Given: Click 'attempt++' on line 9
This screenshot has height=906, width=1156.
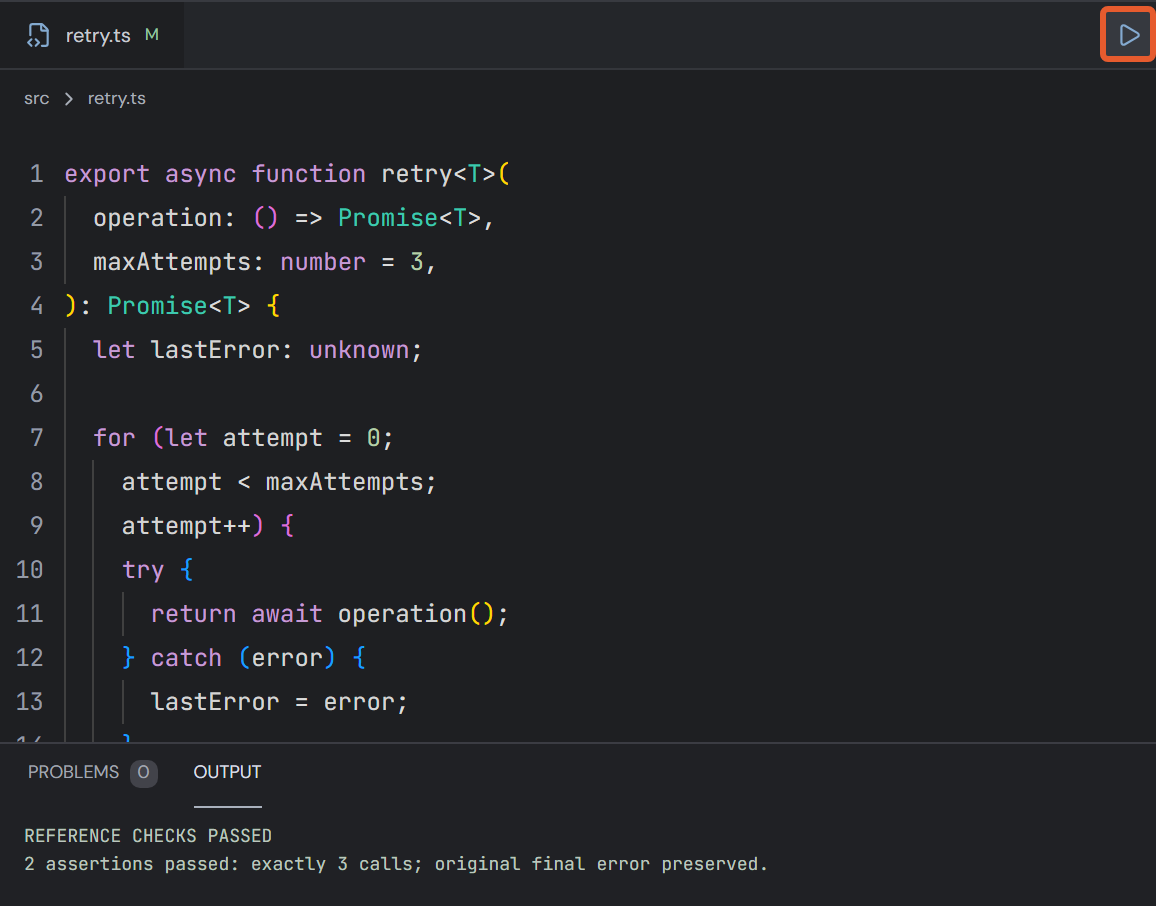Looking at the screenshot, I should click(x=186, y=526).
